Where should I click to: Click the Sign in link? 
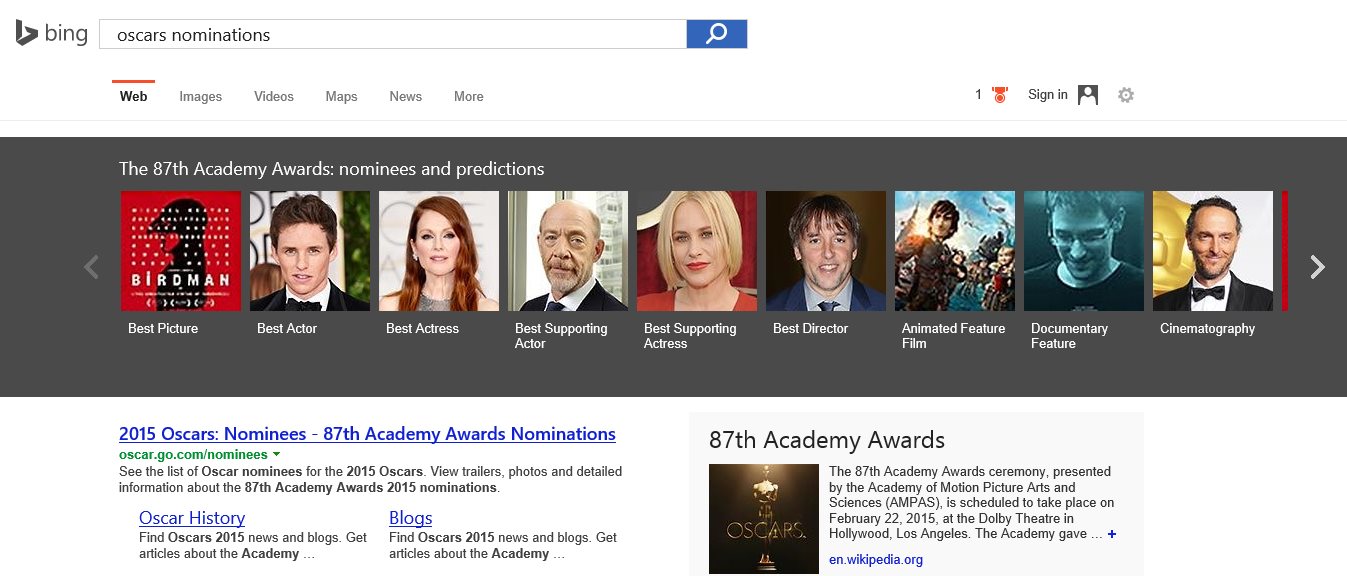pos(1048,95)
